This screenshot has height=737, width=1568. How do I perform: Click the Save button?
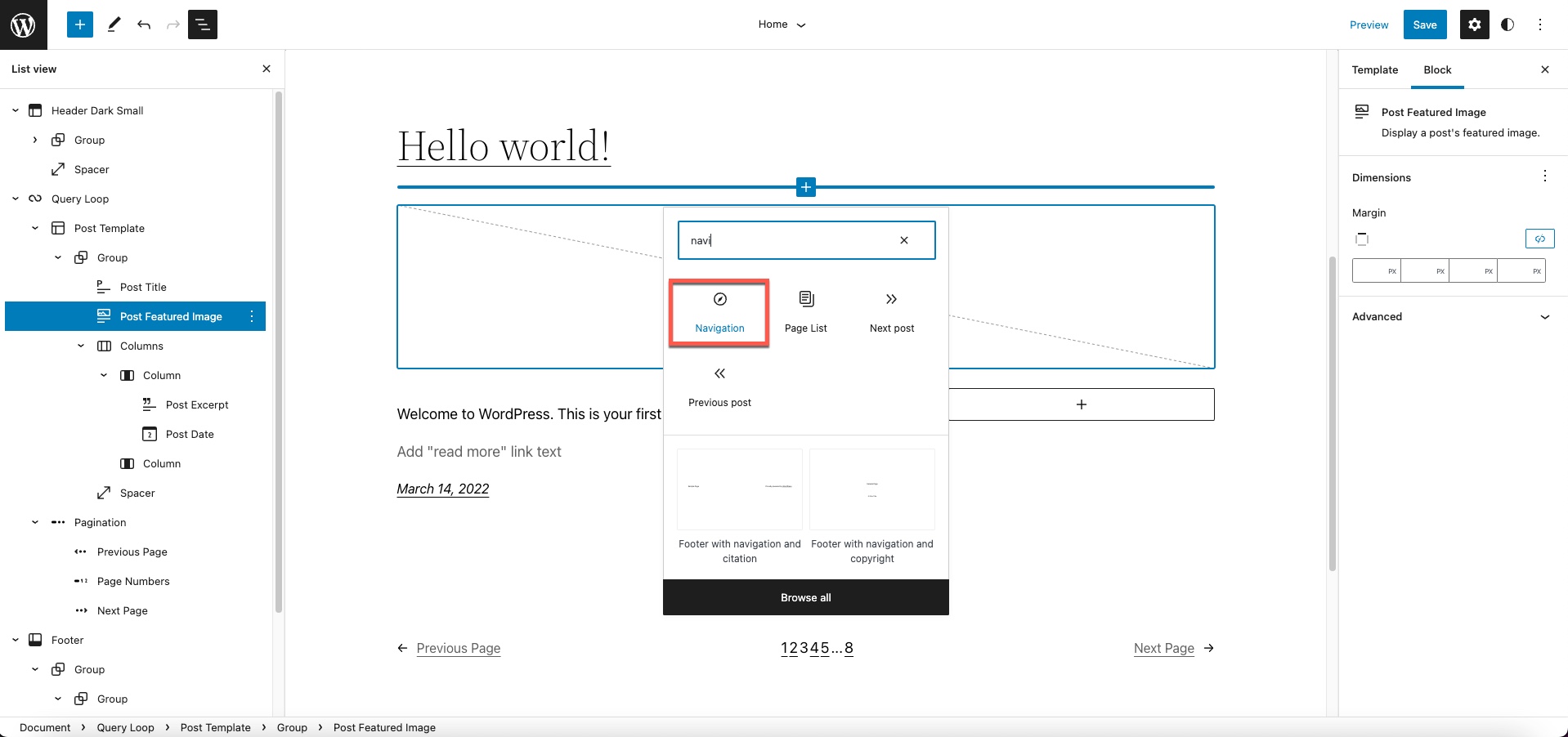[1424, 25]
